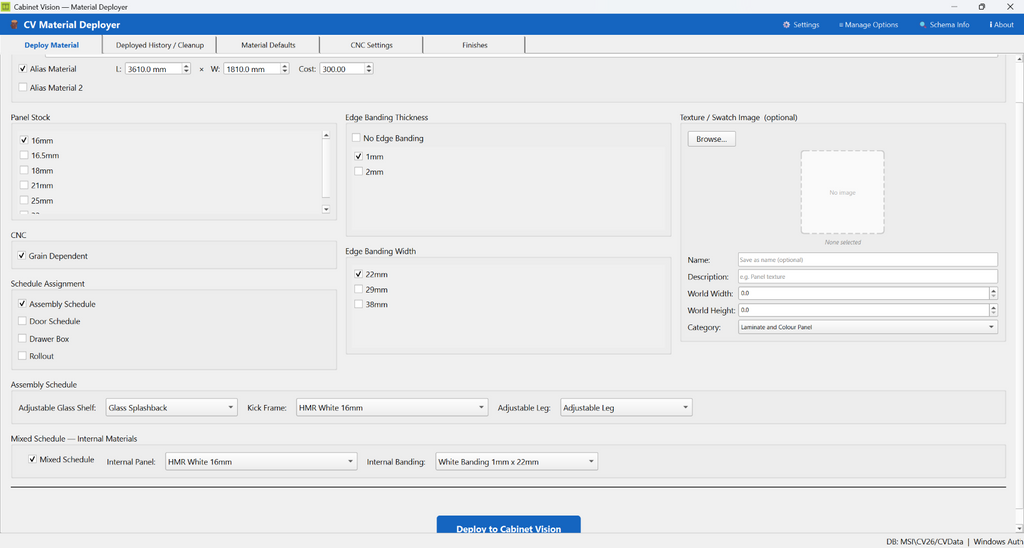Viewport: 1024px width, 548px height.
Task: Click the Manage Options menu icon
Action: 841,25
